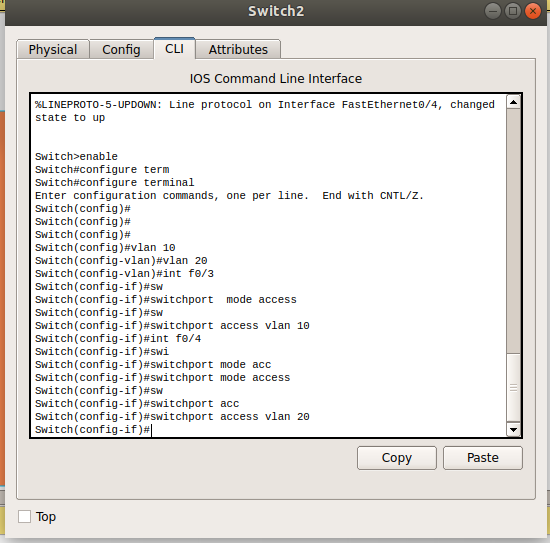
Task: Enable the Top checkbox
Action: (x=24, y=517)
